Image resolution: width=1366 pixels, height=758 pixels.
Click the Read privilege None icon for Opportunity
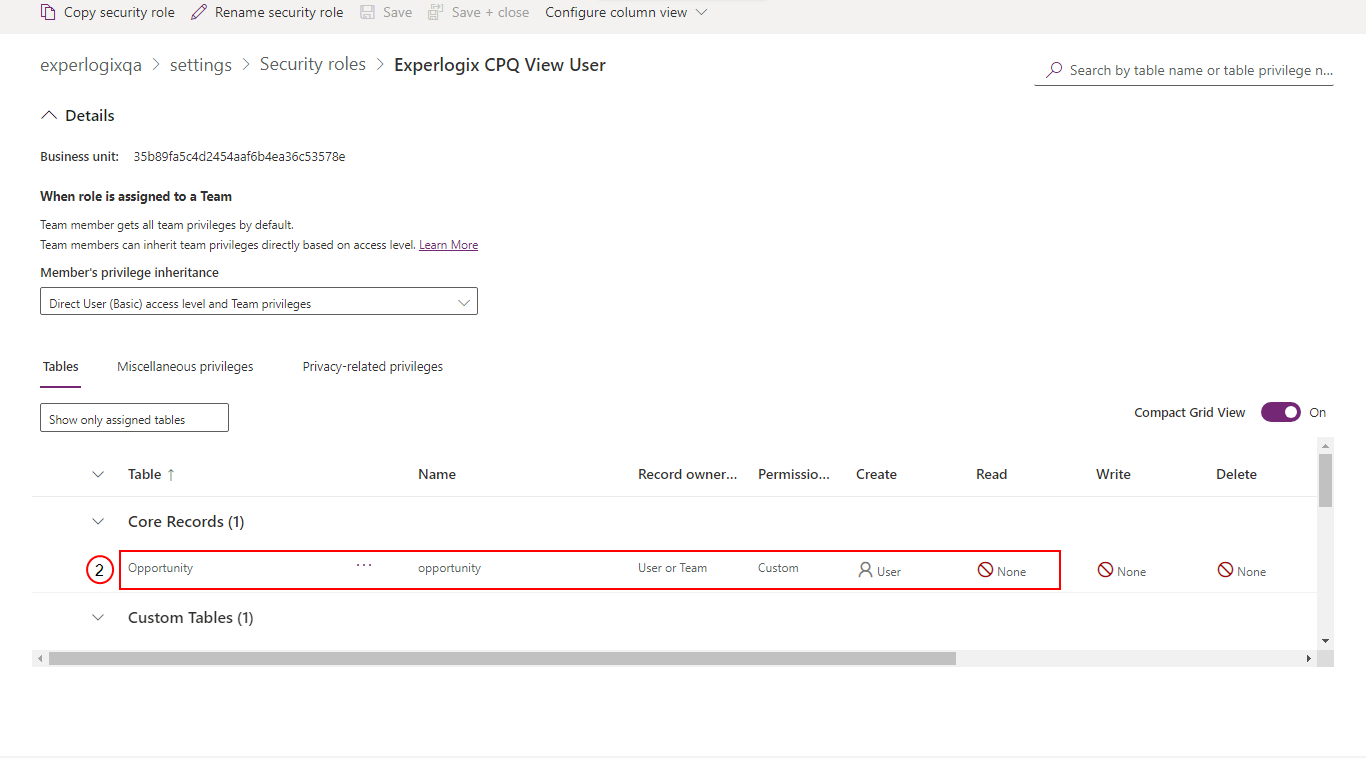point(985,570)
